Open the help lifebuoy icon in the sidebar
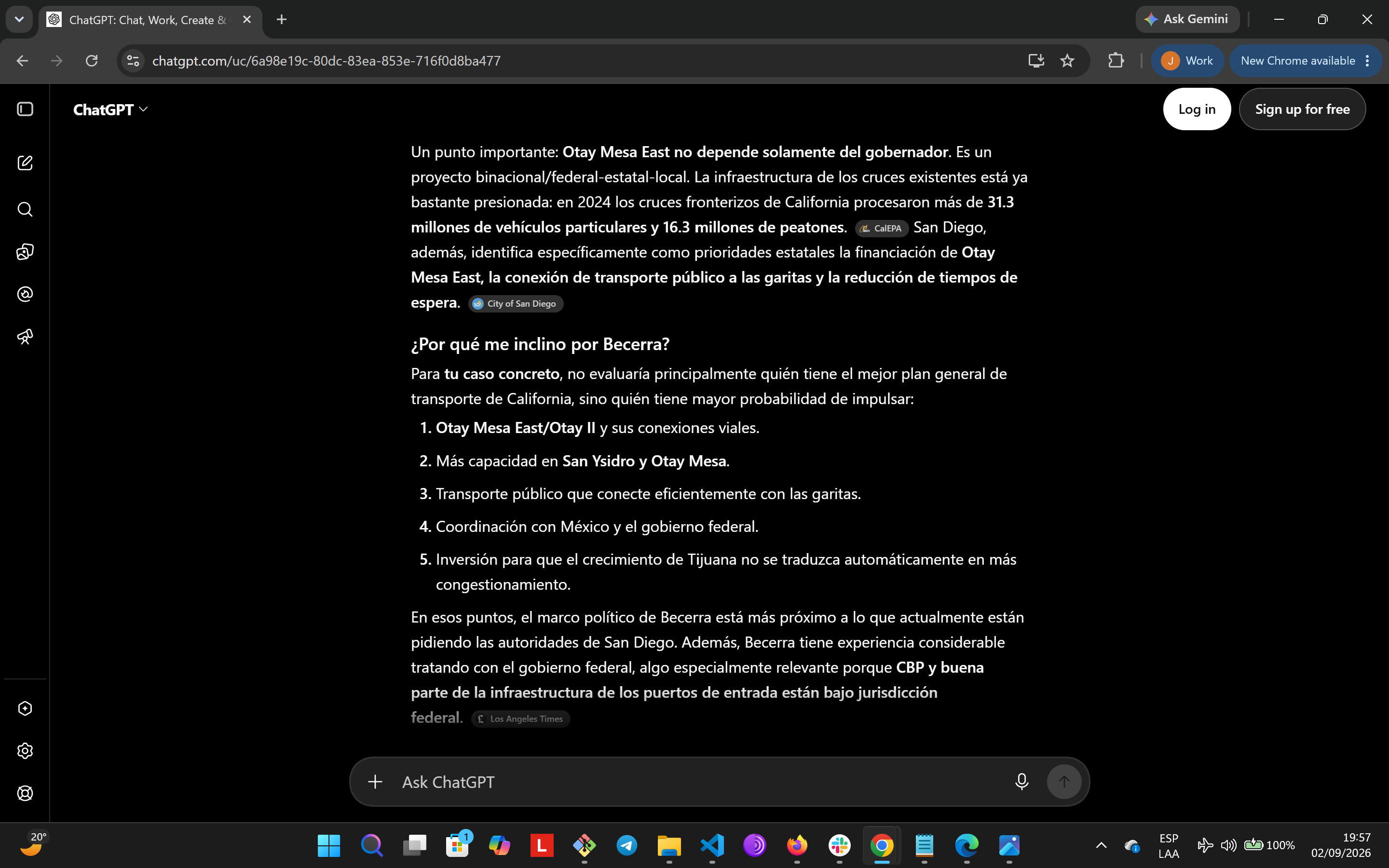The image size is (1389, 868). click(x=25, y=793)
